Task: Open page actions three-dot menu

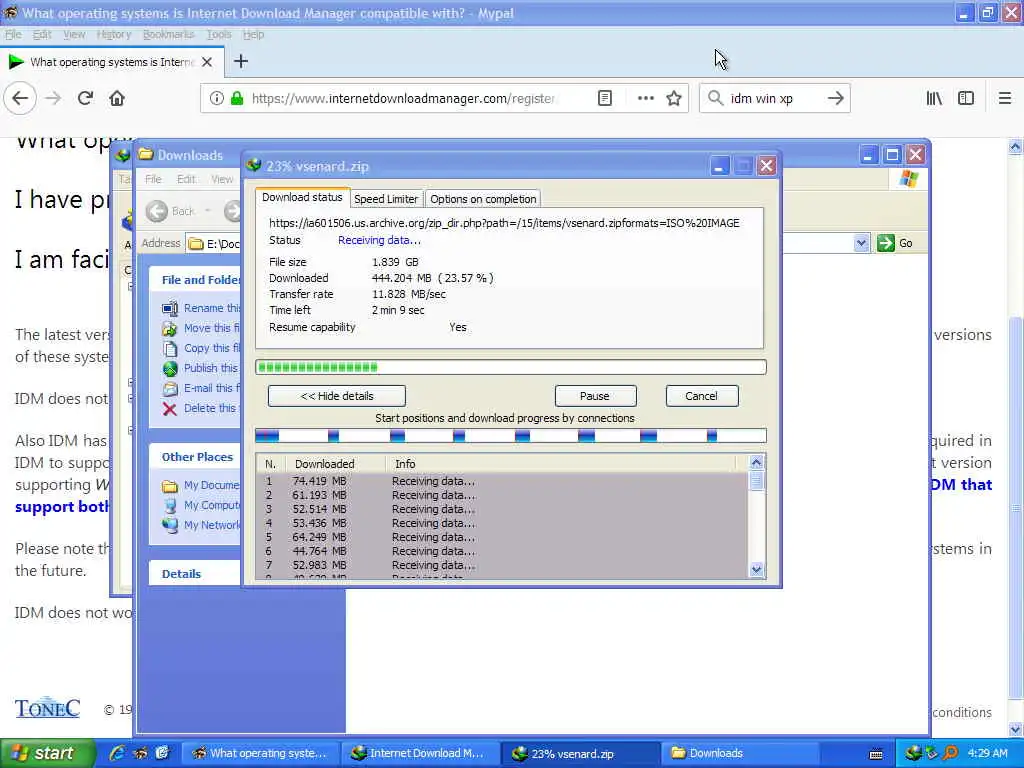Action: [645, 99]
